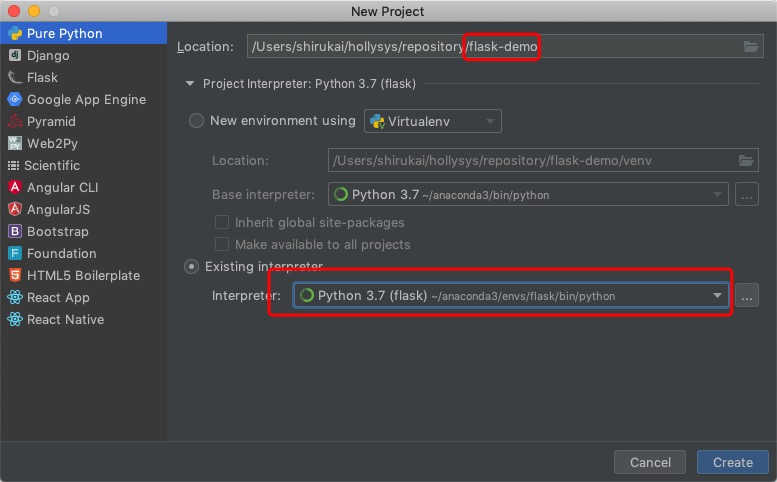
Task: Click the Pyramid icon
Action: point(15,121)
